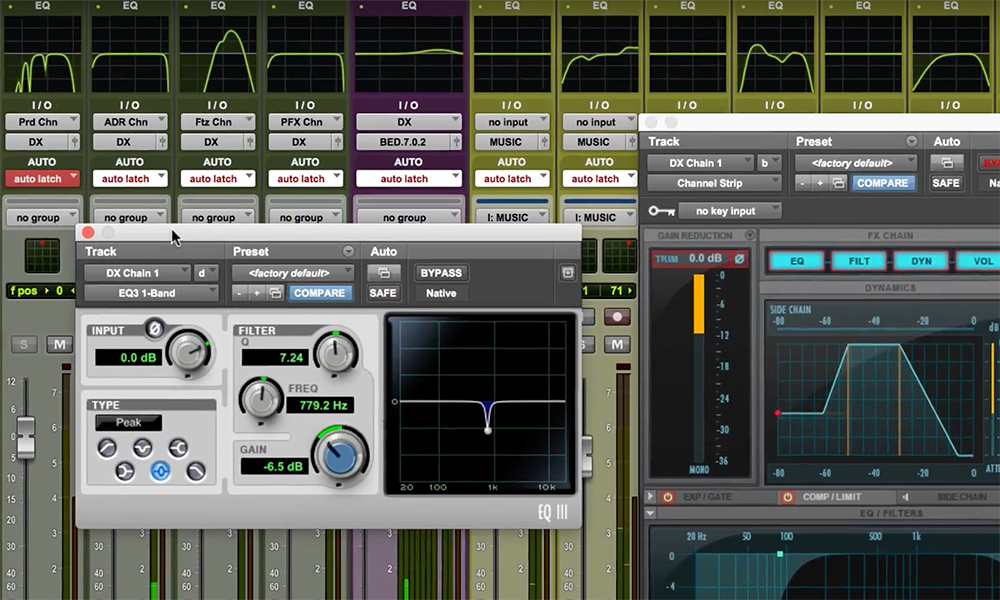The height and width of the screenshot is (600, 1000).
Task: Select the high-pass filter type icon
Action: click(108, 447)
